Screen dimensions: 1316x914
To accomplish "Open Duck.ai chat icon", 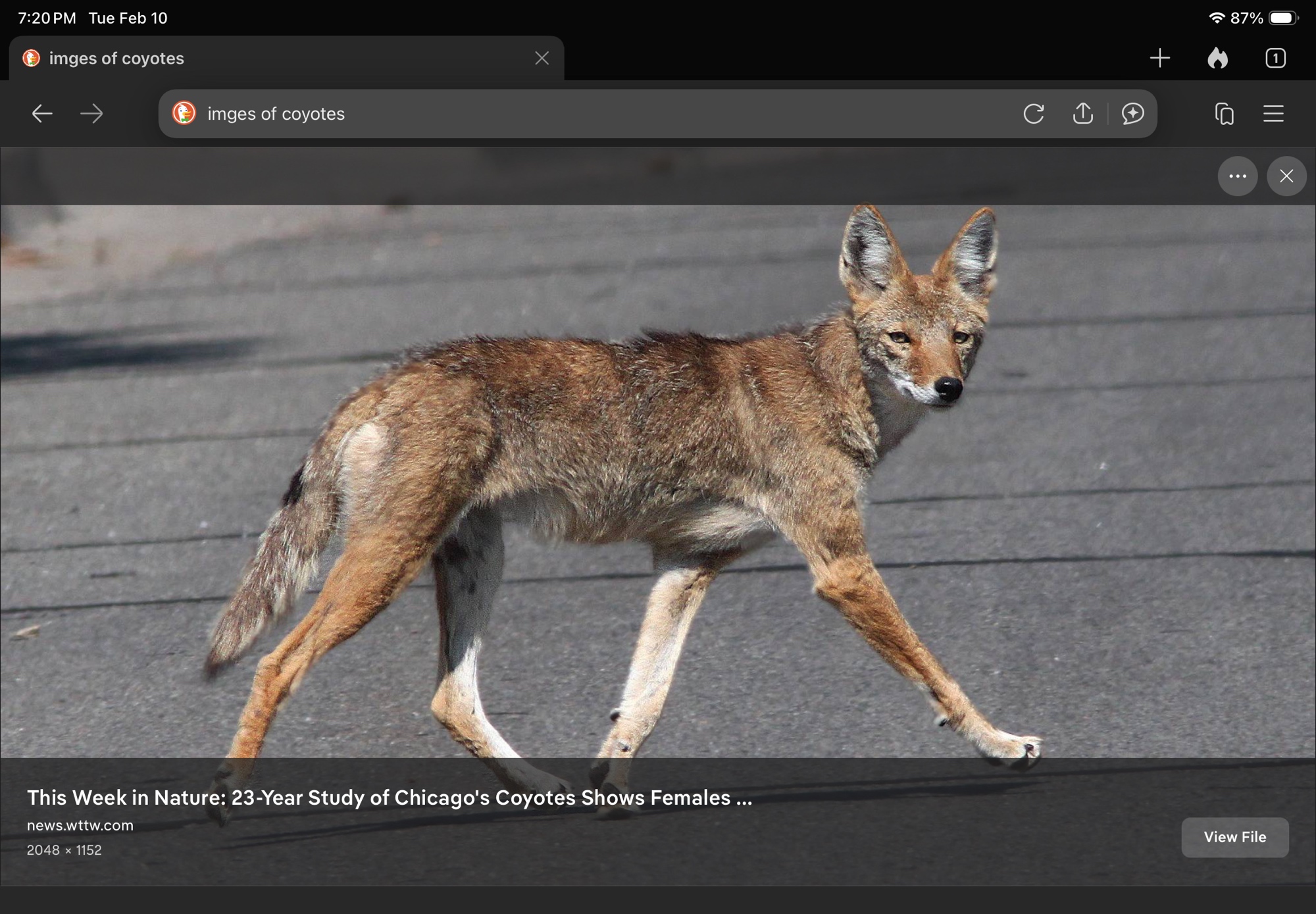I will click(x=1132, y=114).
